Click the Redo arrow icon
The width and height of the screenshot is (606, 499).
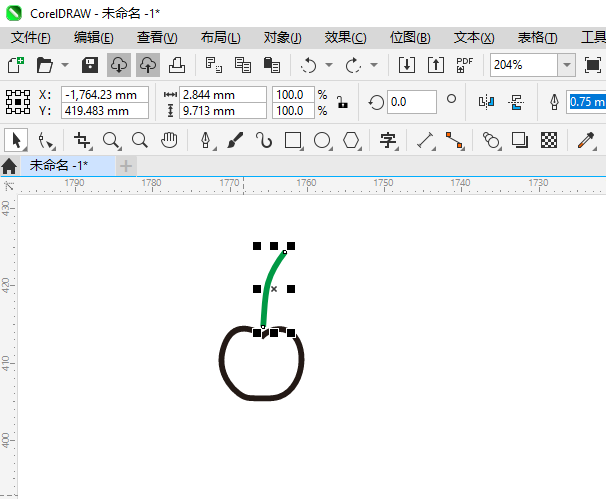point(353,65)
